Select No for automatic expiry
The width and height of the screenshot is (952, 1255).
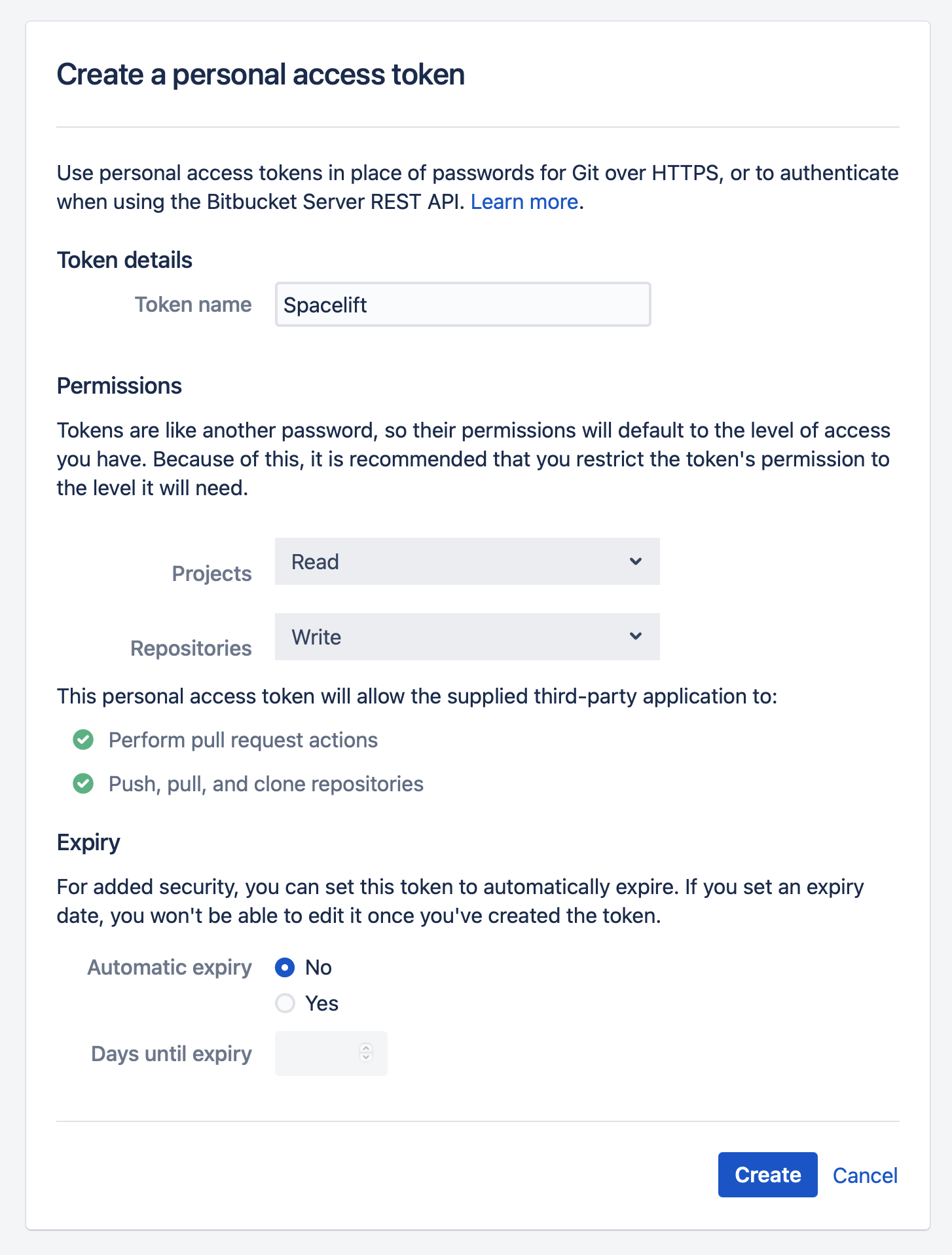coord(285,967)
